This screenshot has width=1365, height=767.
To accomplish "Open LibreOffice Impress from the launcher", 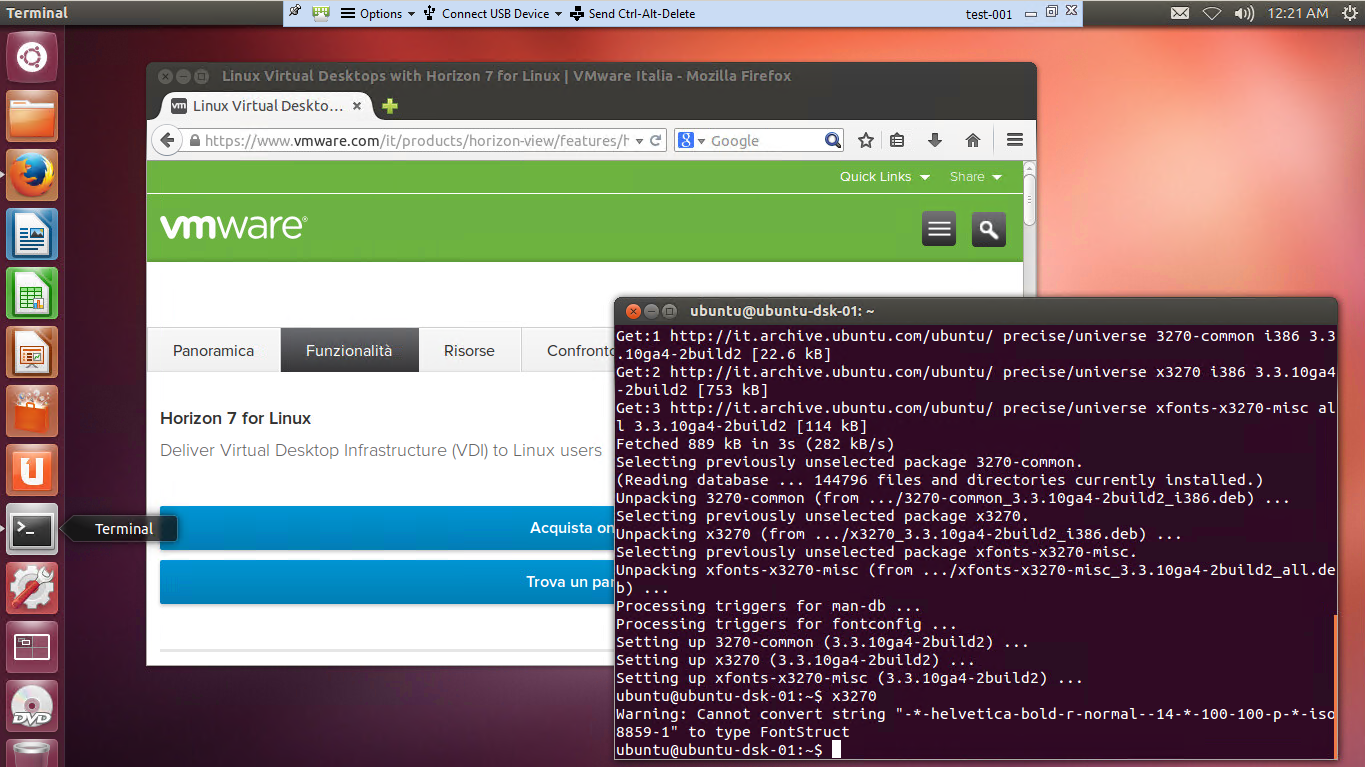I will point(32,353).
